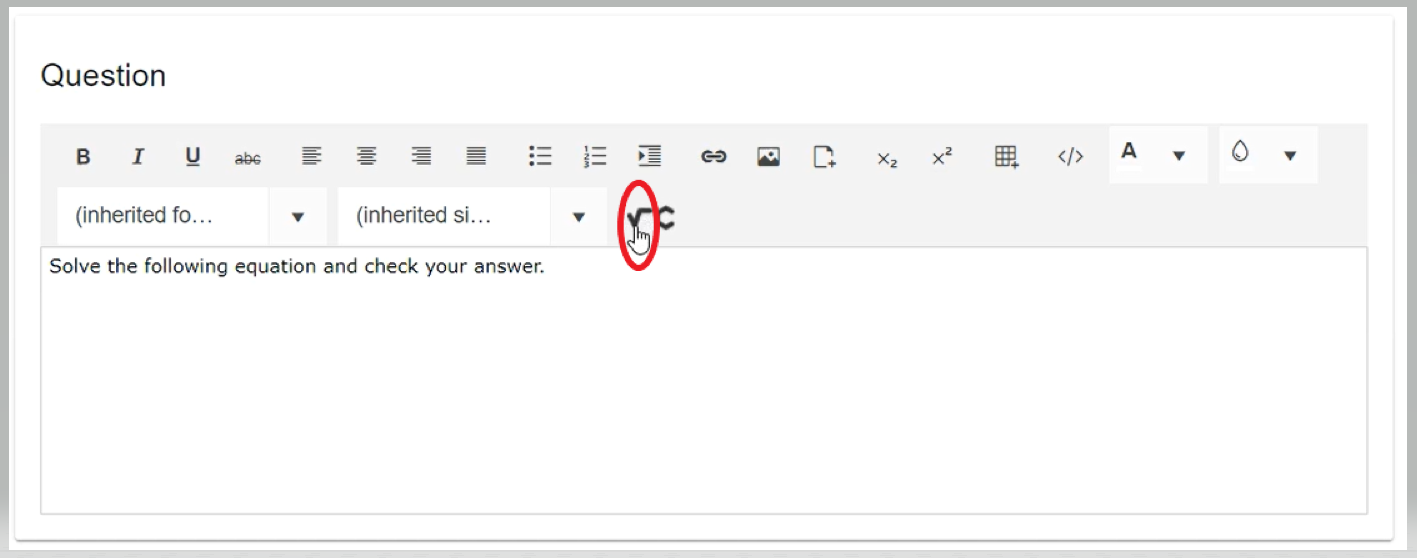Open the inherited font family dropdown

point(191,216)
